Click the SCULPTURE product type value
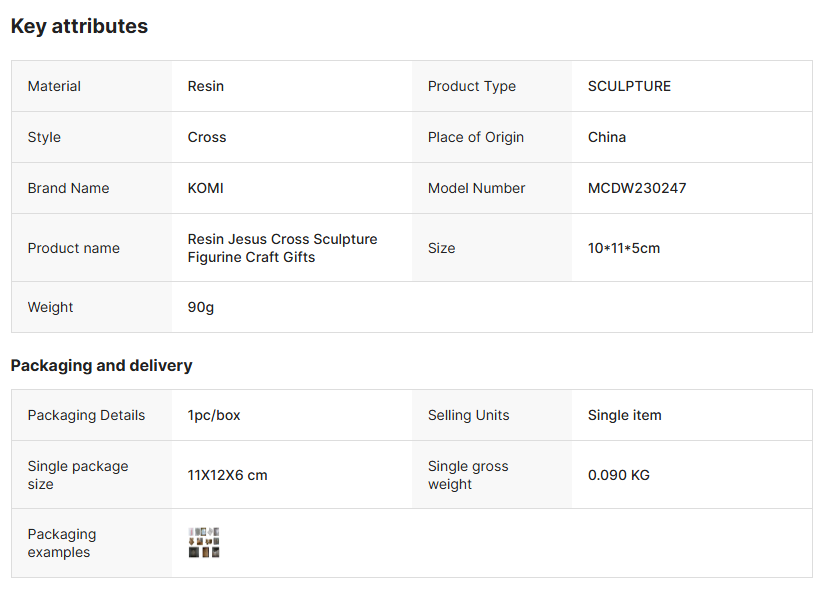 point(629,86)
